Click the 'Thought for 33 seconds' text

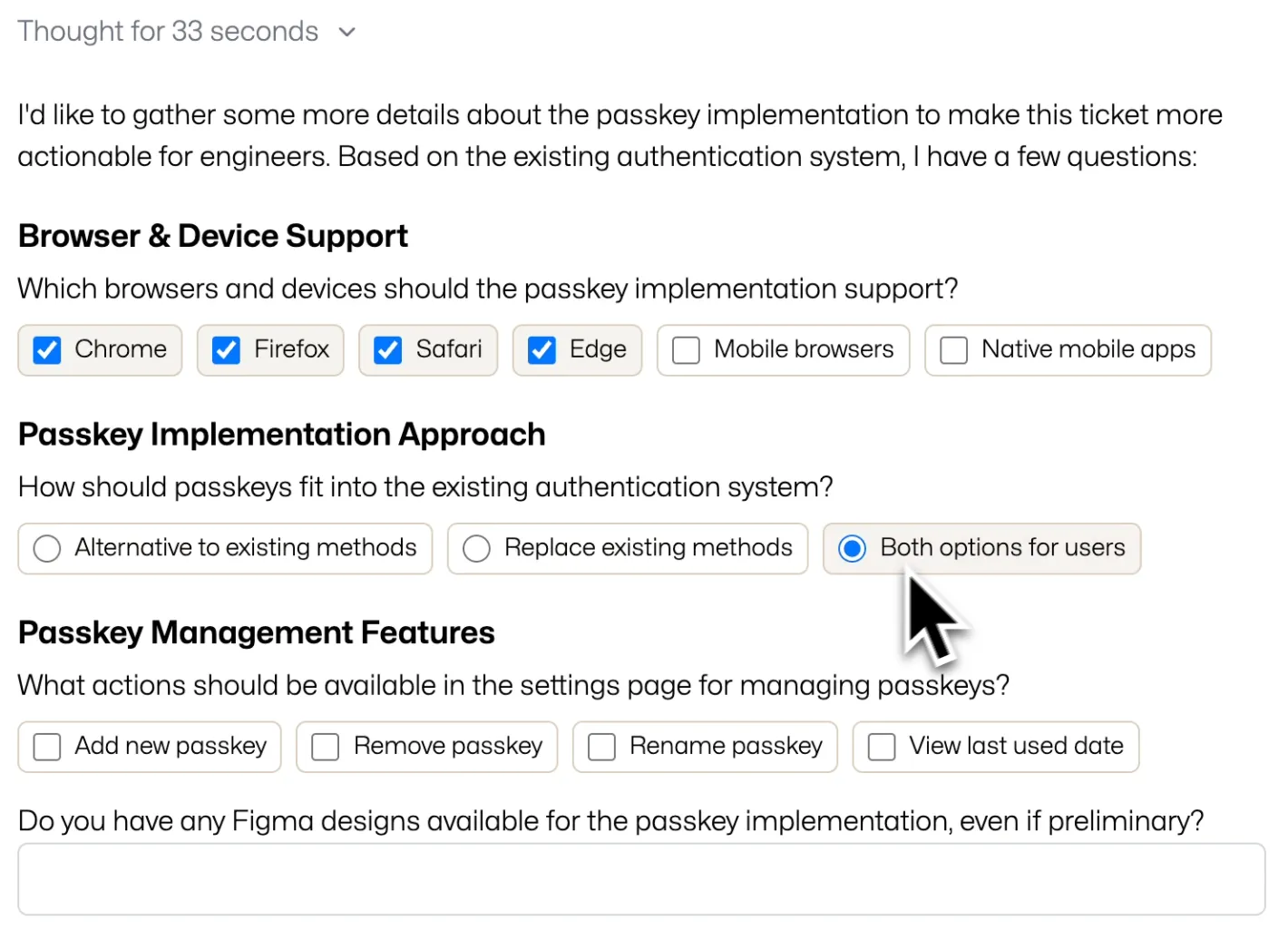click(x=168, y=32)
